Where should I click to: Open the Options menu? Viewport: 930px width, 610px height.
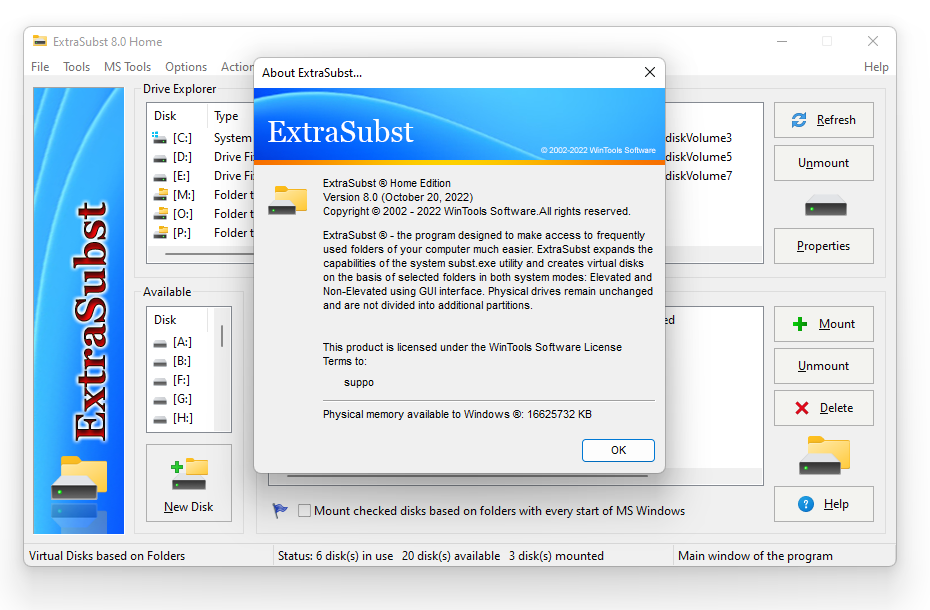coord(186,66)
